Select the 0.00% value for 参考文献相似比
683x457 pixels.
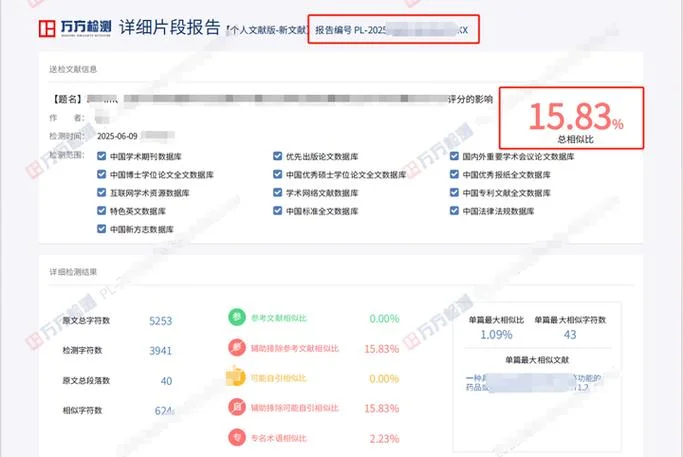[x=384, y=319]
